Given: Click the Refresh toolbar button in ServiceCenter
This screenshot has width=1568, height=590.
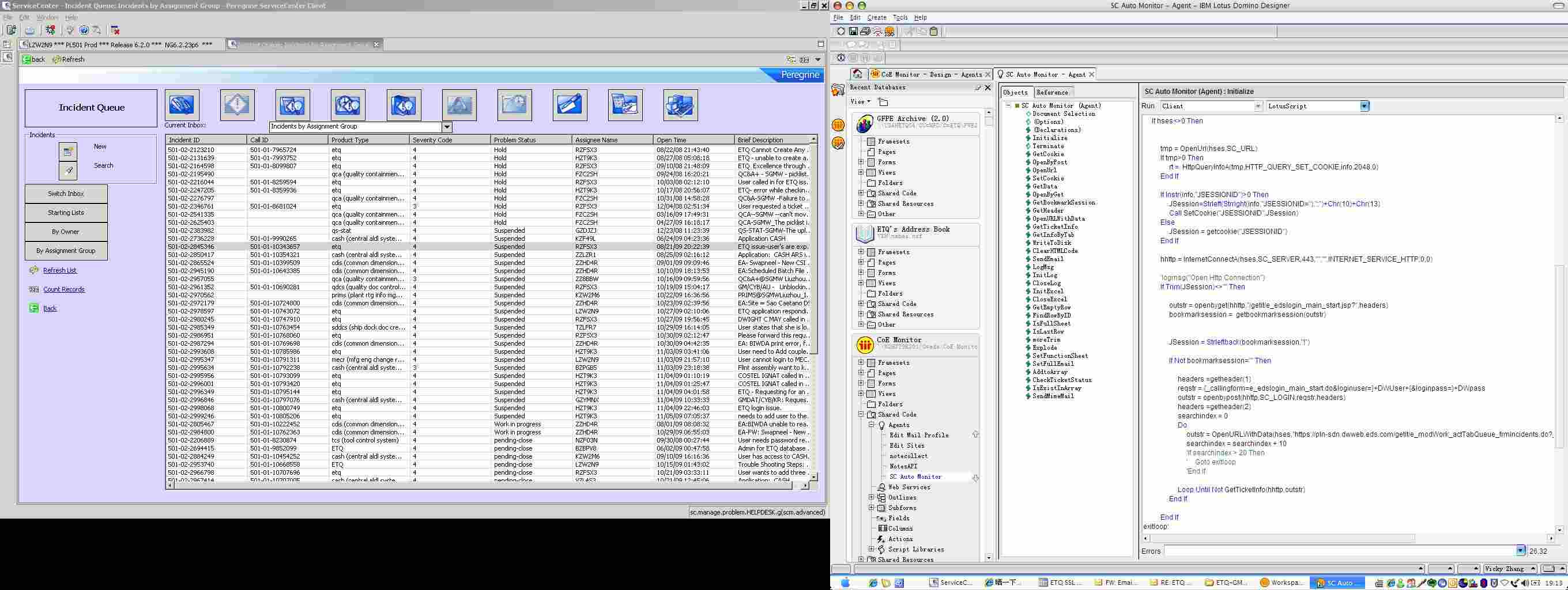Looking at the screenshot, I should tap(69, 59).
